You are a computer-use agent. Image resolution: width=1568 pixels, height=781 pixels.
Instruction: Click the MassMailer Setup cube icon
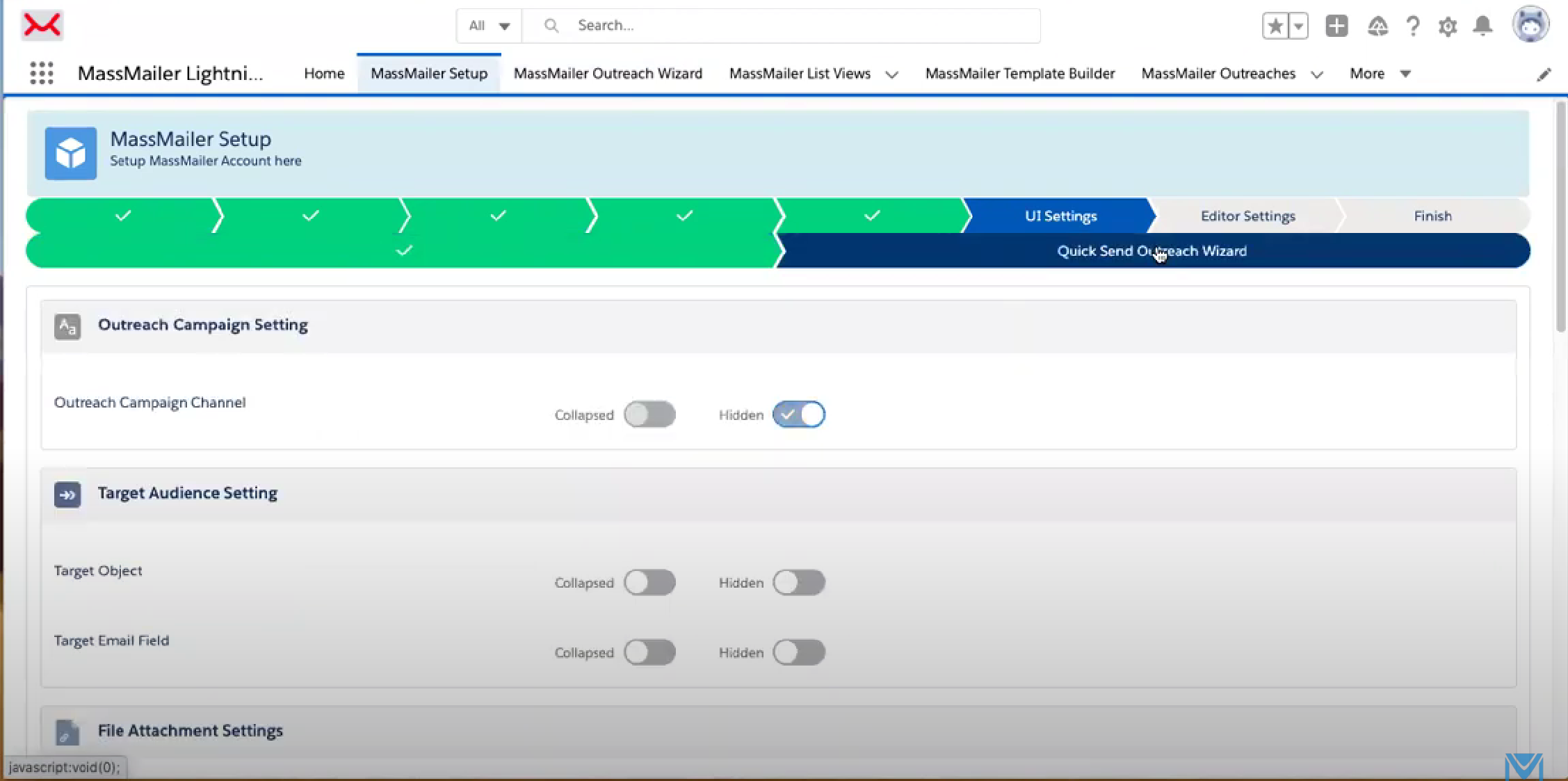tap(71, 153)
